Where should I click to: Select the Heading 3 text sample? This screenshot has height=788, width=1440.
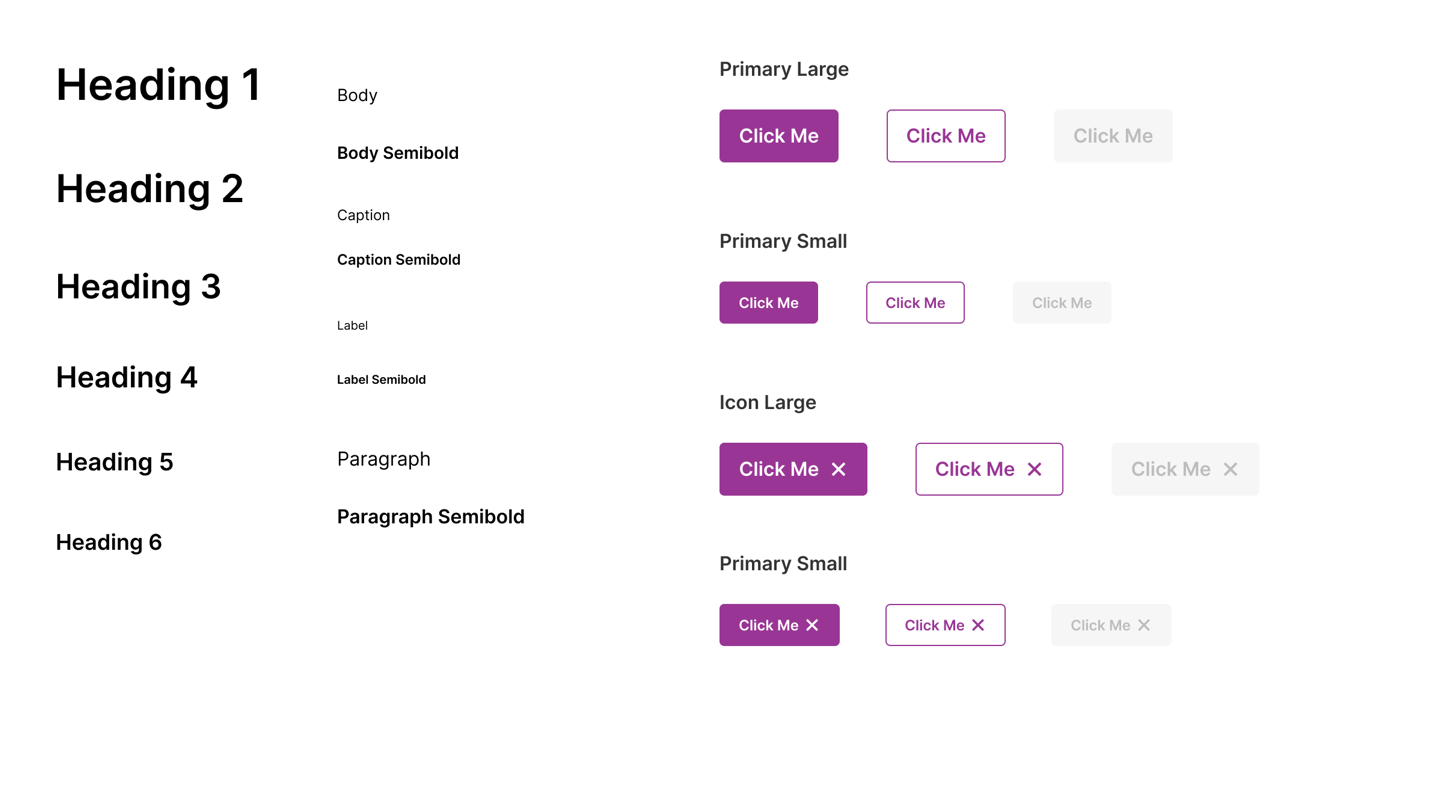point(138,287)
